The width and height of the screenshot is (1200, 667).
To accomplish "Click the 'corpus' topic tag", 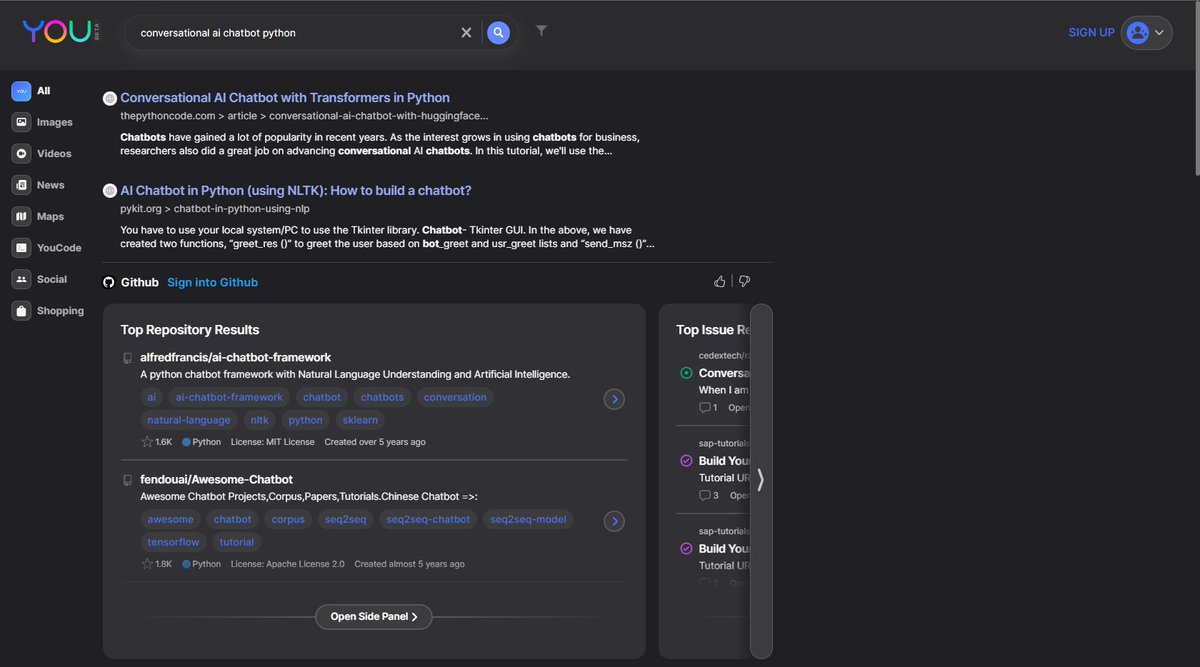I will [288, 520].
